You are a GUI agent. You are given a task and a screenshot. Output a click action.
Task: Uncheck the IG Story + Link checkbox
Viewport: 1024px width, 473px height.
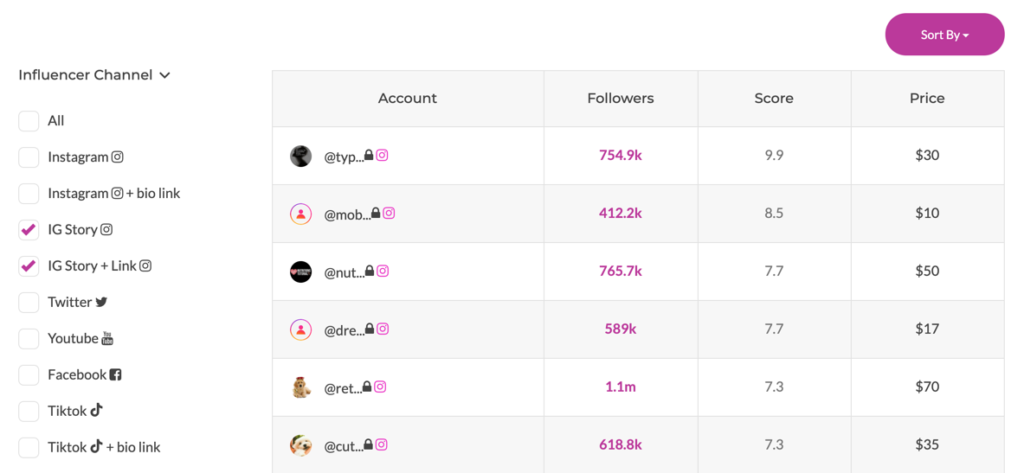[x=29, y=266]
